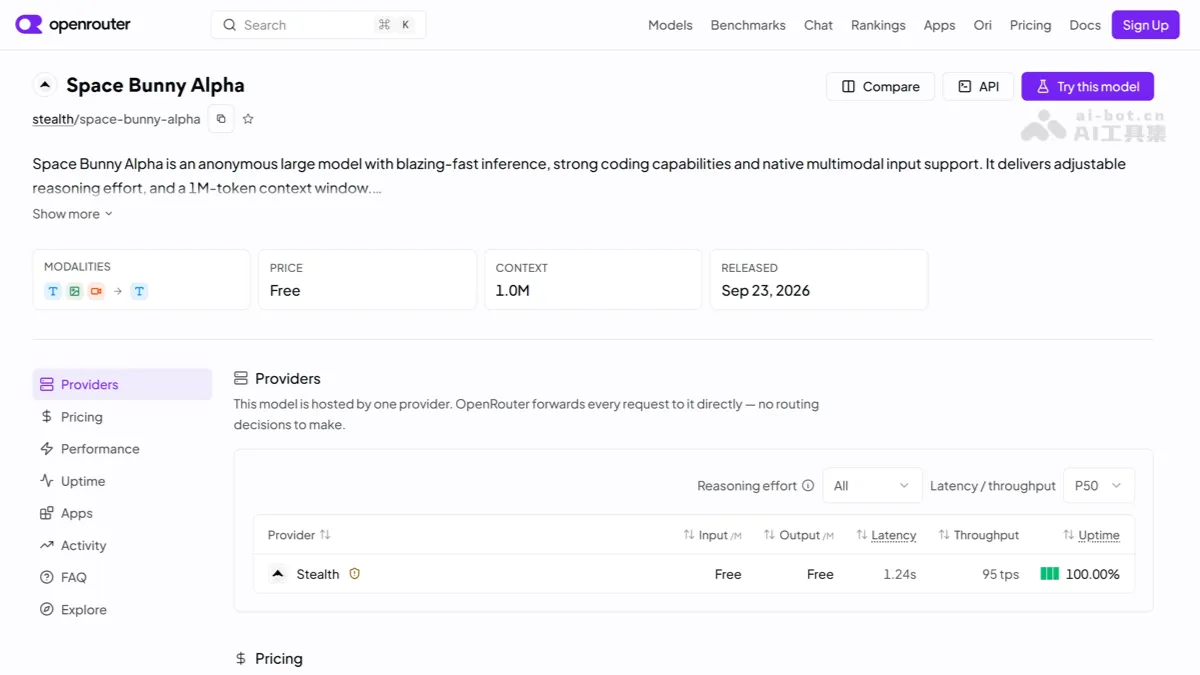Click the 95 tps throughput value
1200x675 pixels.
pos(1001,574)
